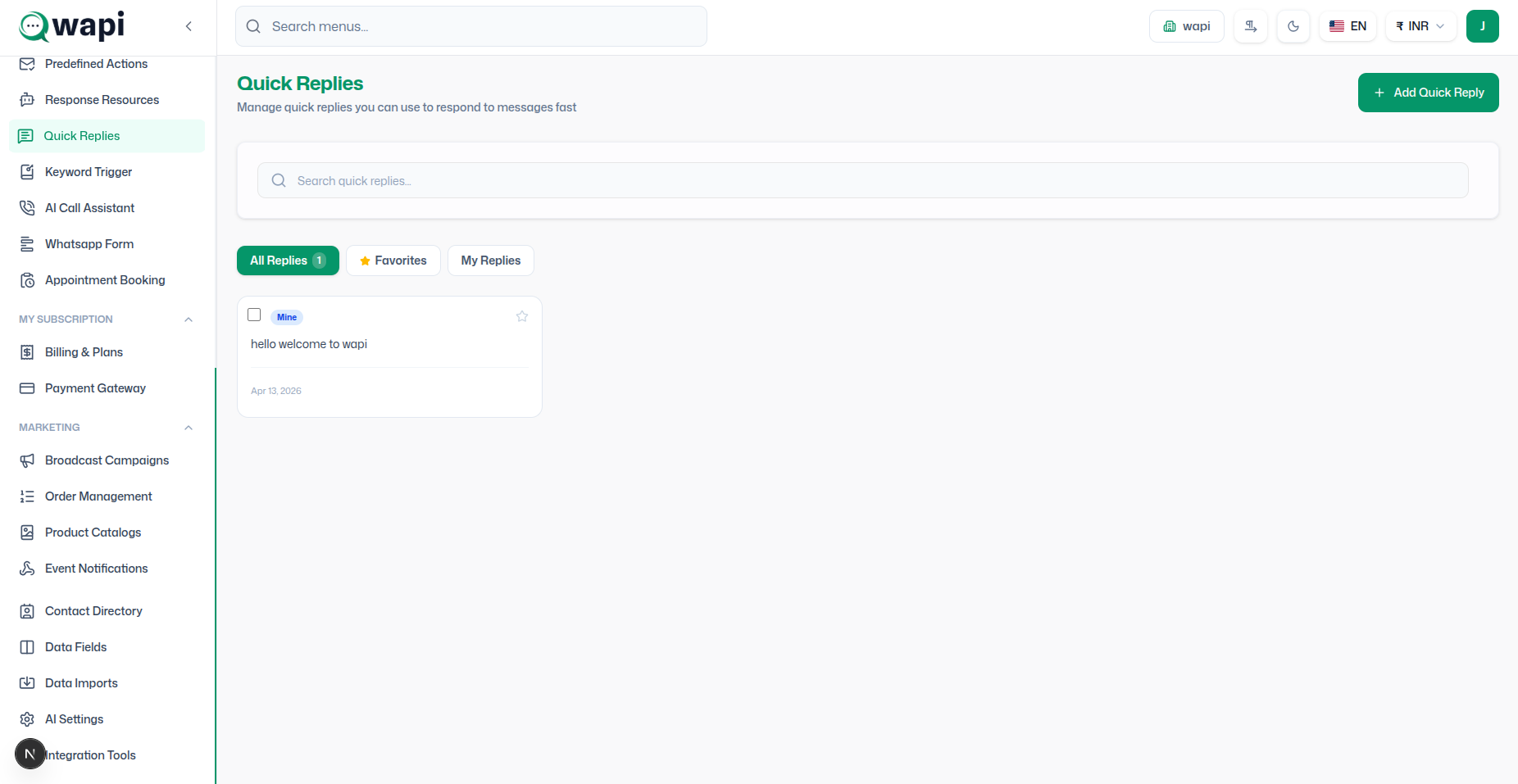Open Predefined Actions envelope icon

click(27, 64)
